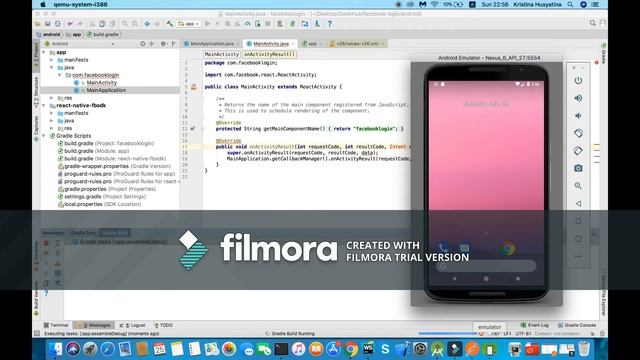
Task: Click the Gradle build progress bar
Action: point(449,333)
